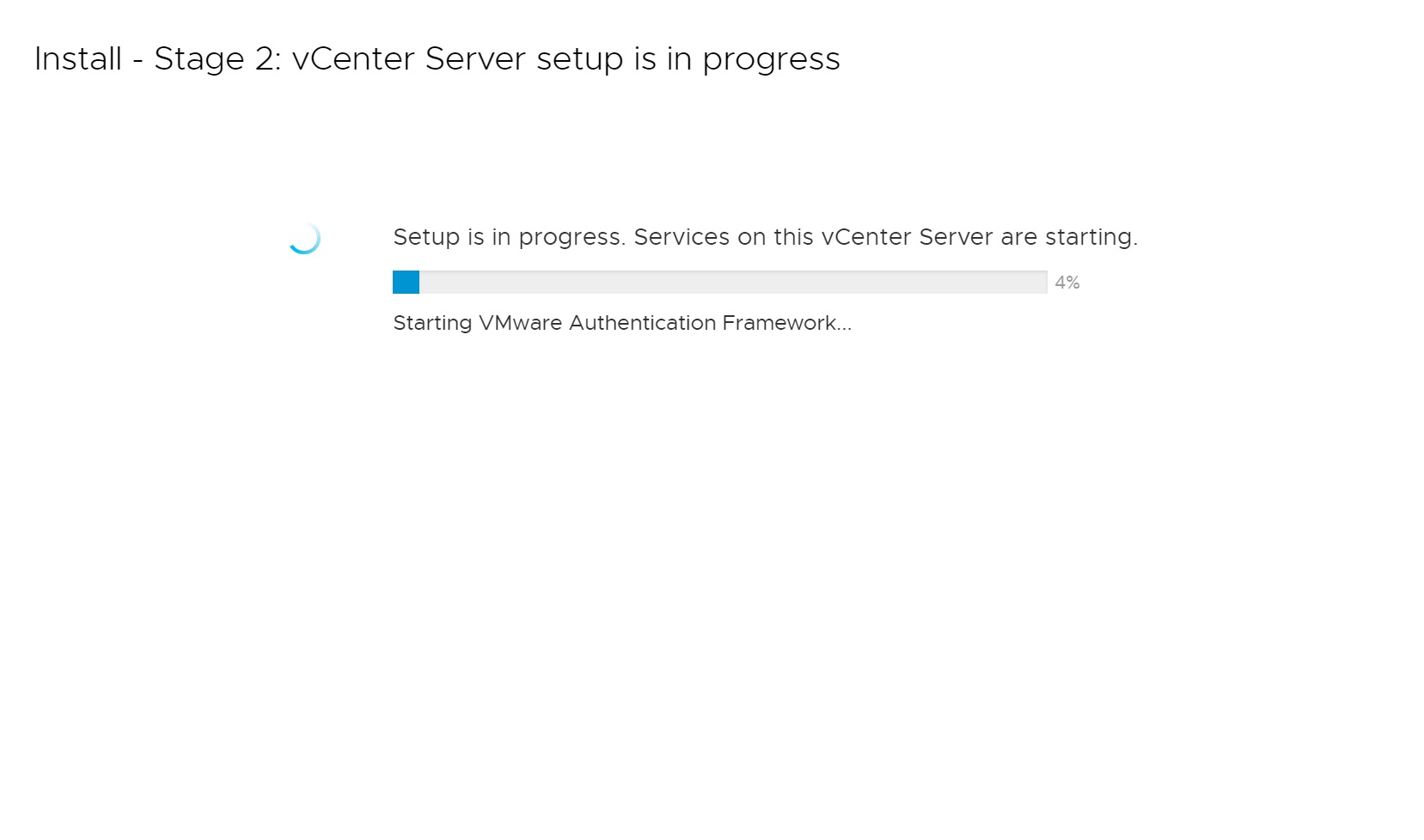The height and width of the screenshot is (840, 1424).
Task: Click the gray unfilled progress bar track
Action: (732, 283)
